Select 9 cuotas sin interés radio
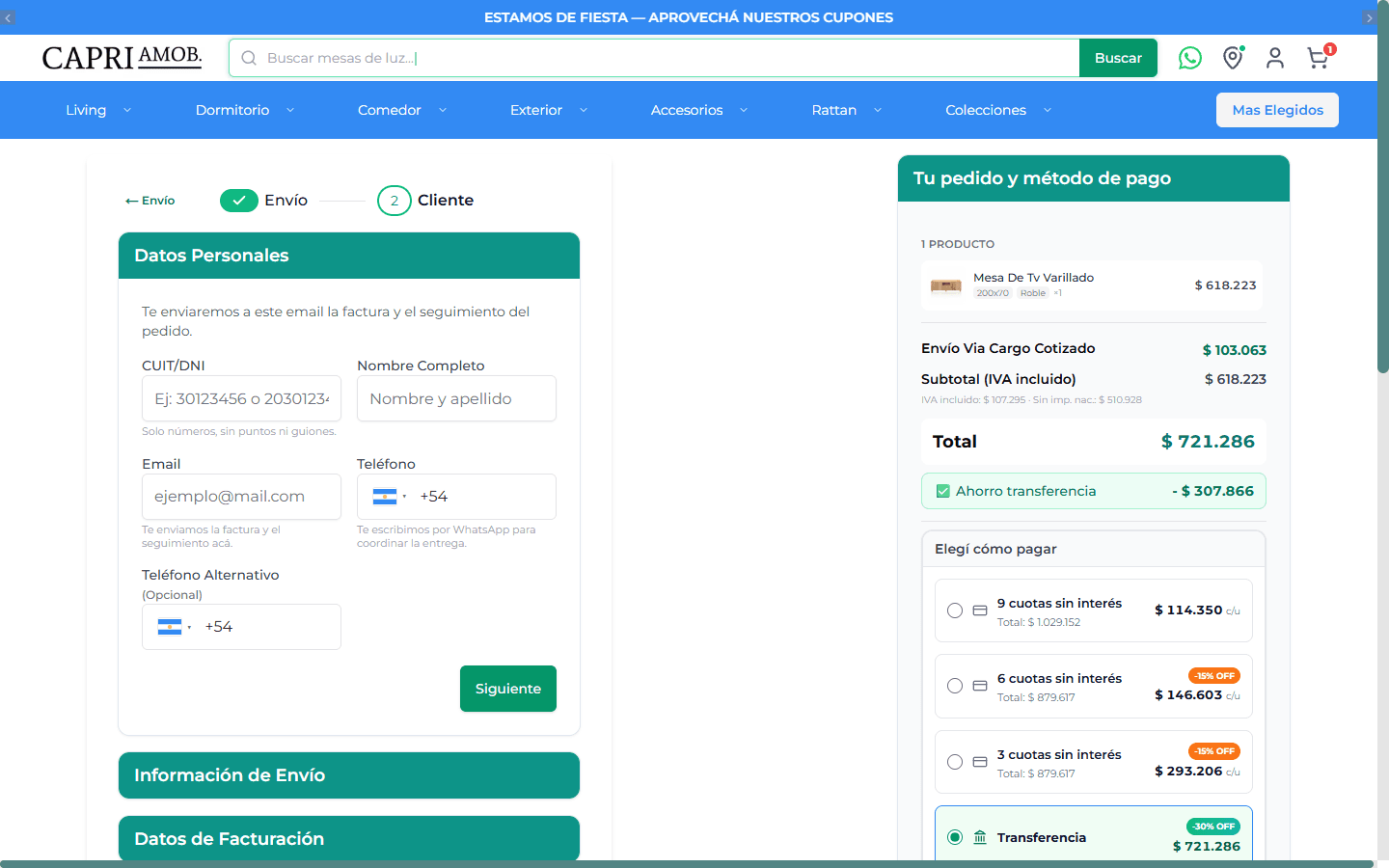The width and height of the screenshot is (1389, 868). click(955, 610)
